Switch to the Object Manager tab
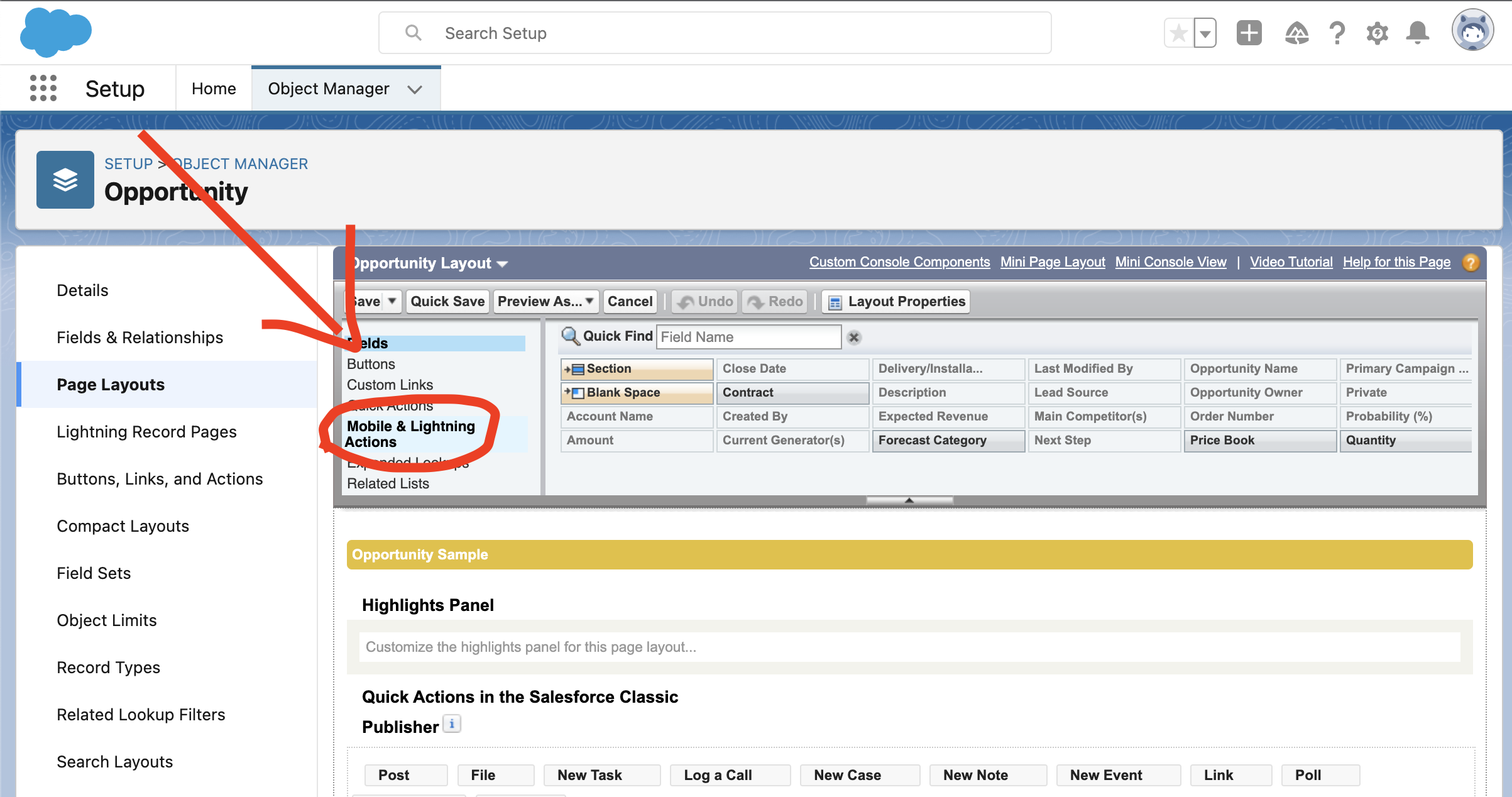Viewport: 1512px width, 797px height. [329, 89]
